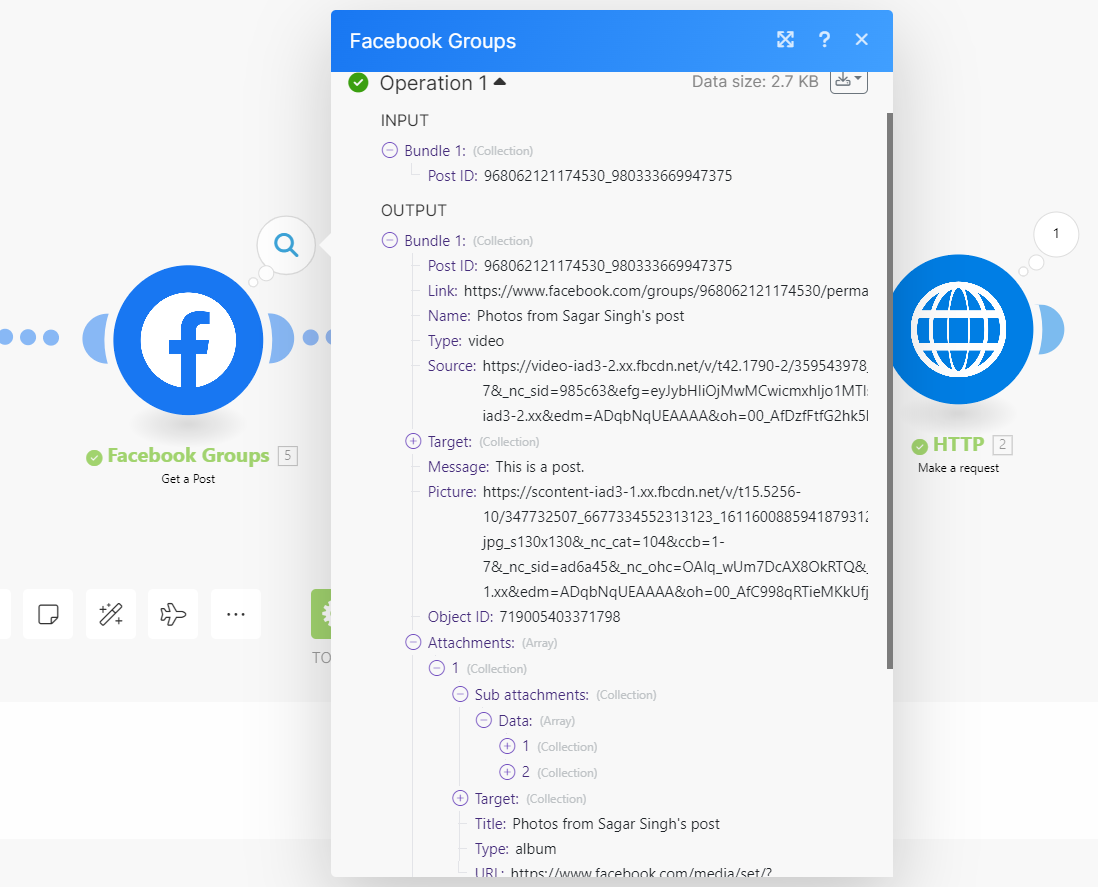1098x887 pixels.
Task: Click the Object ID value 719005403371798
Action: [560, 617]
